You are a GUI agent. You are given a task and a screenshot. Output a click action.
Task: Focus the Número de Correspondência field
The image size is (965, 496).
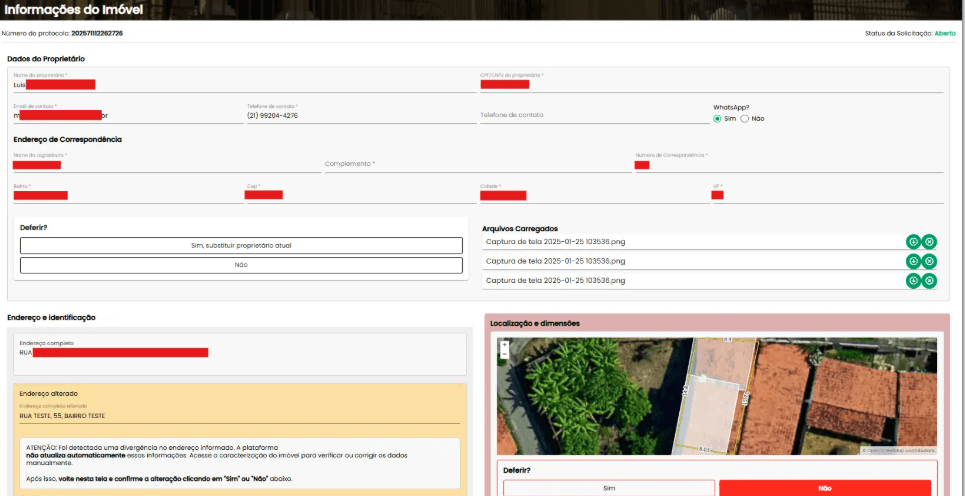[x=789, y=162]
